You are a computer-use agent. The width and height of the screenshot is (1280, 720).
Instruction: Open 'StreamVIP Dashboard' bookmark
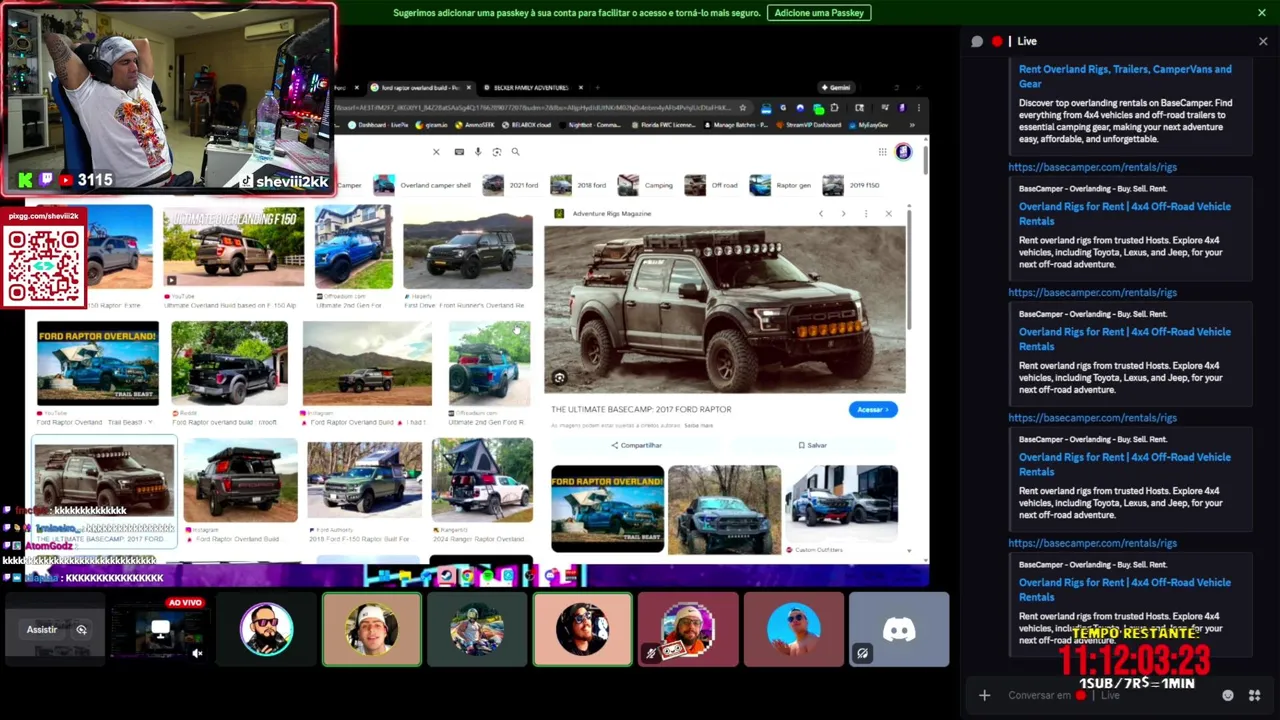pyautogui.click(x=808, y=125)
